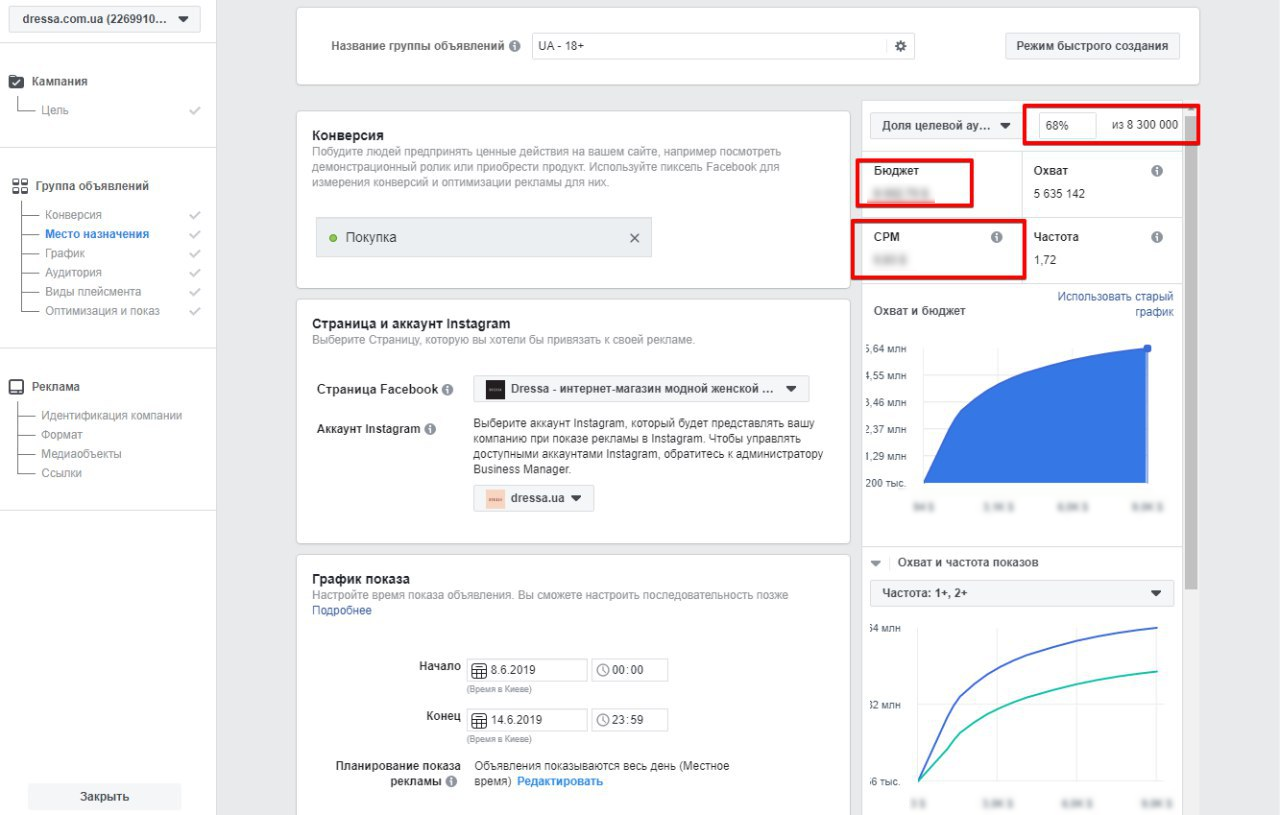Open the dressa.com.ua account dropdown
Screen dimensions: 1280x815
tap(104, 19)
